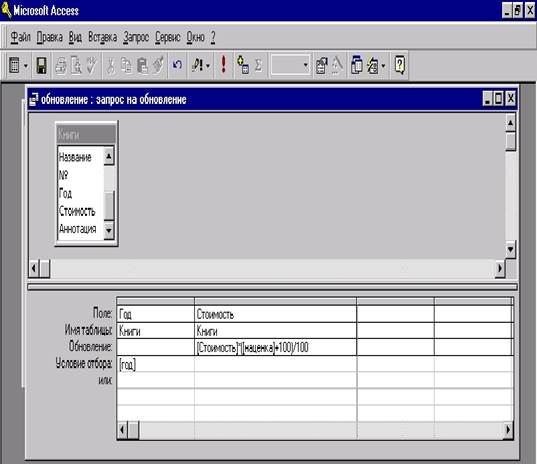Image resolution: width=537 pixels, height=464 pixels.
Task: Click the design grid's scroll right arrow
Action: [508, 429]
